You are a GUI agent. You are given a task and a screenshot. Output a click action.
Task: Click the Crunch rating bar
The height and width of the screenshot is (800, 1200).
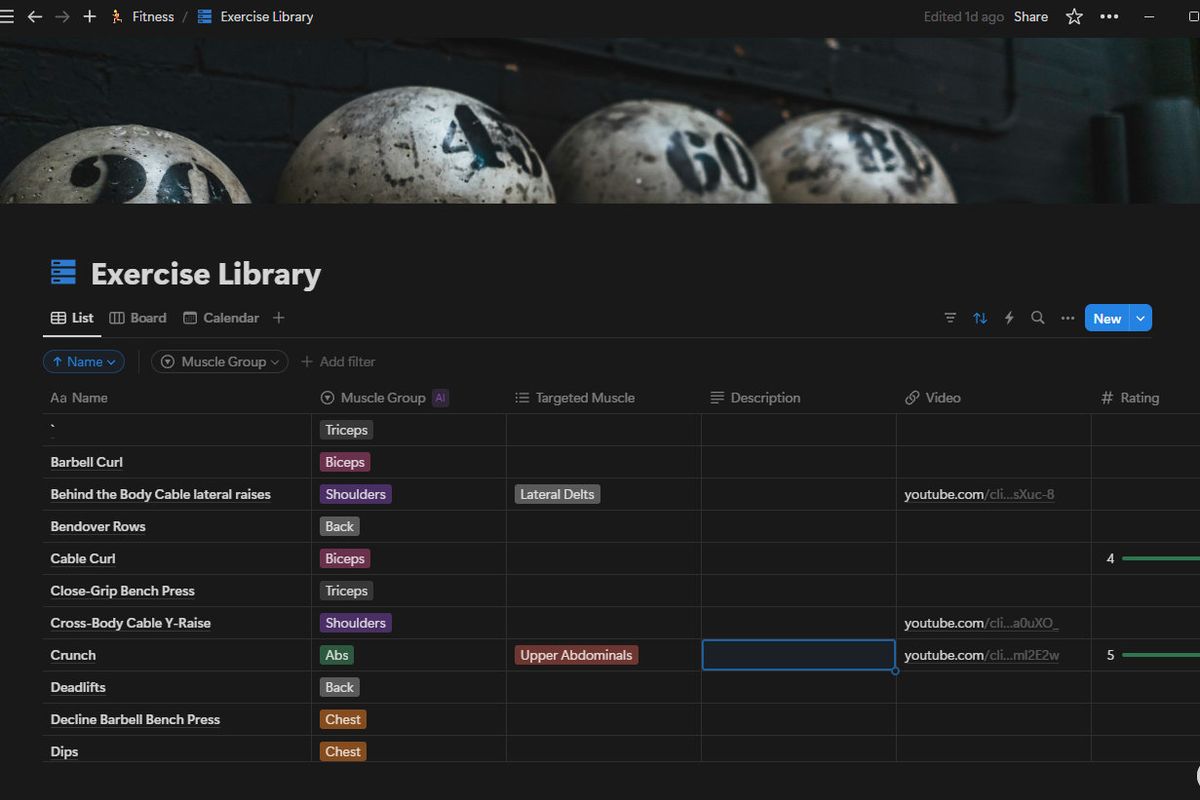pos(1161,655)
